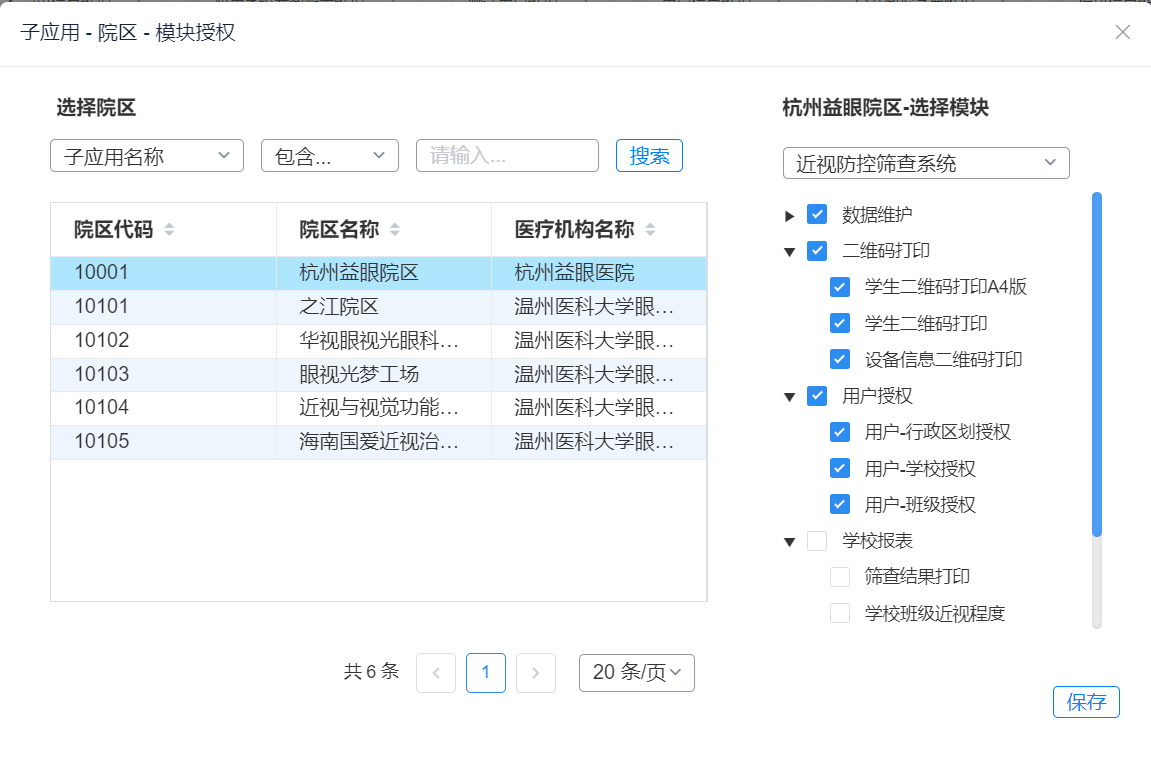This screenshot has width=1151, height=782.
Task: Close the 模块授权 dialog
Action: [1122, 32]
